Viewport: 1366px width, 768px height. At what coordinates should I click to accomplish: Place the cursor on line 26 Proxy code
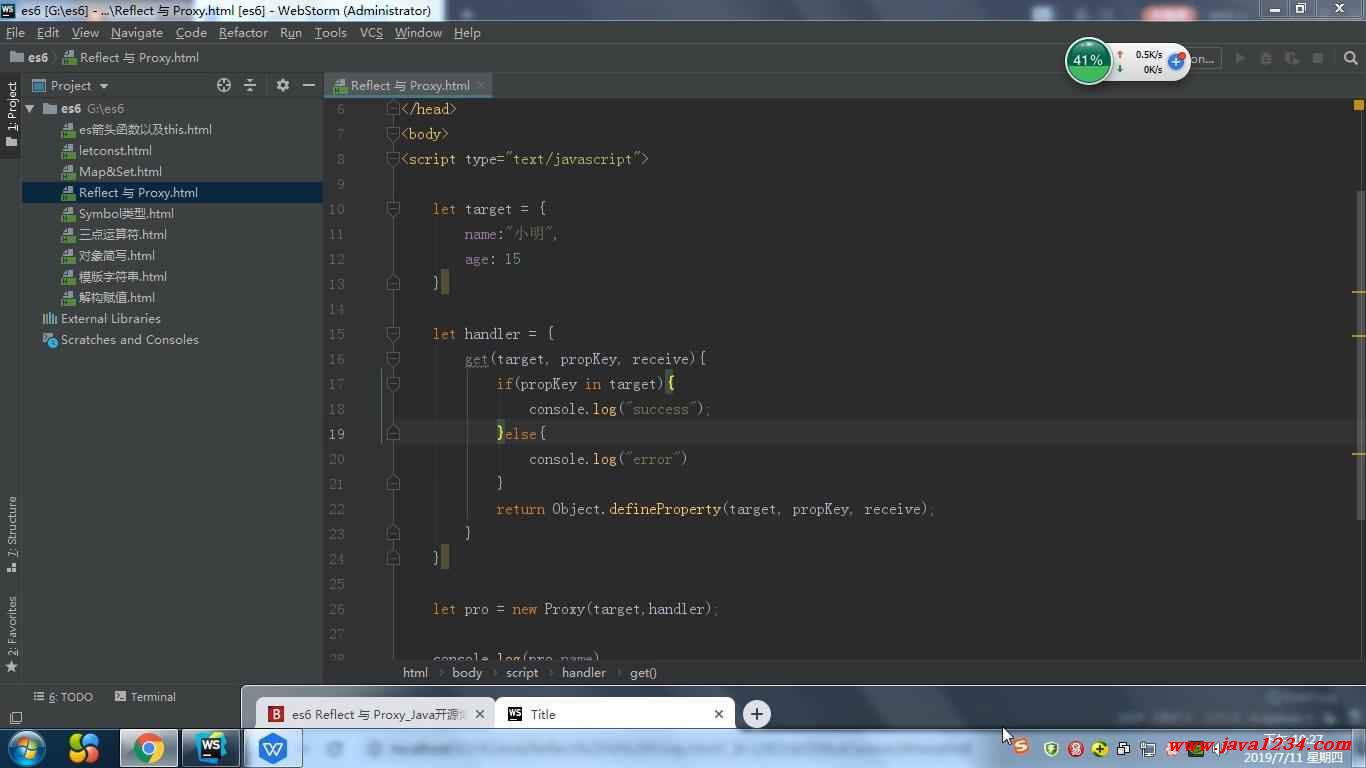(x=576, y=609)
